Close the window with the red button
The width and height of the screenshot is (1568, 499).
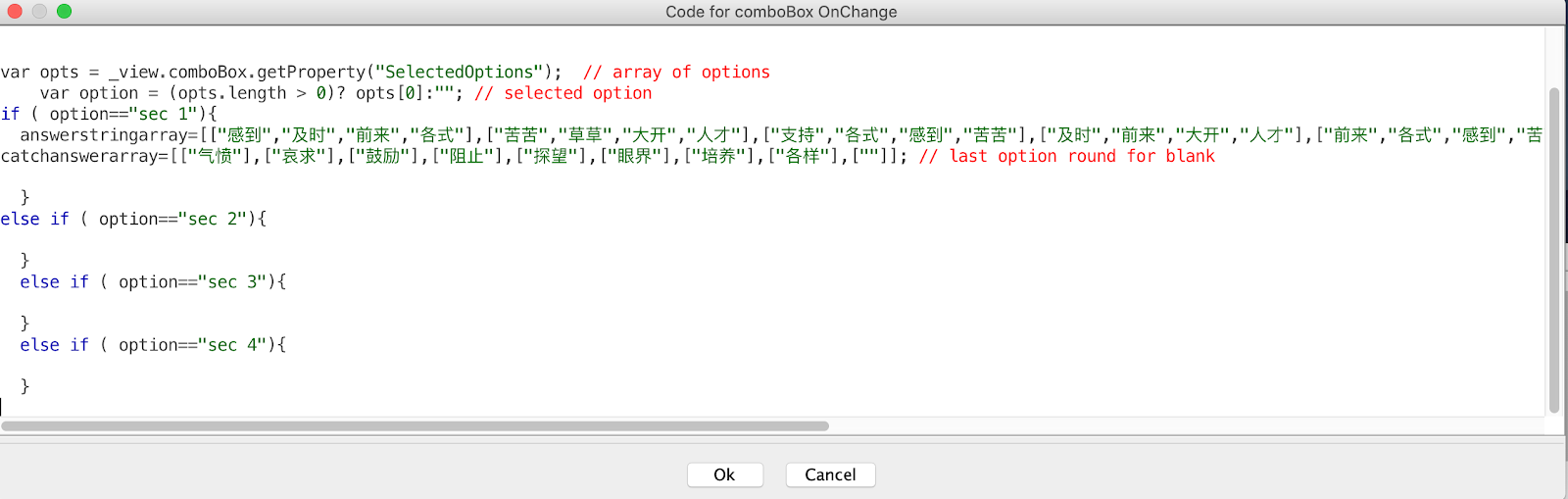[15, 12]
